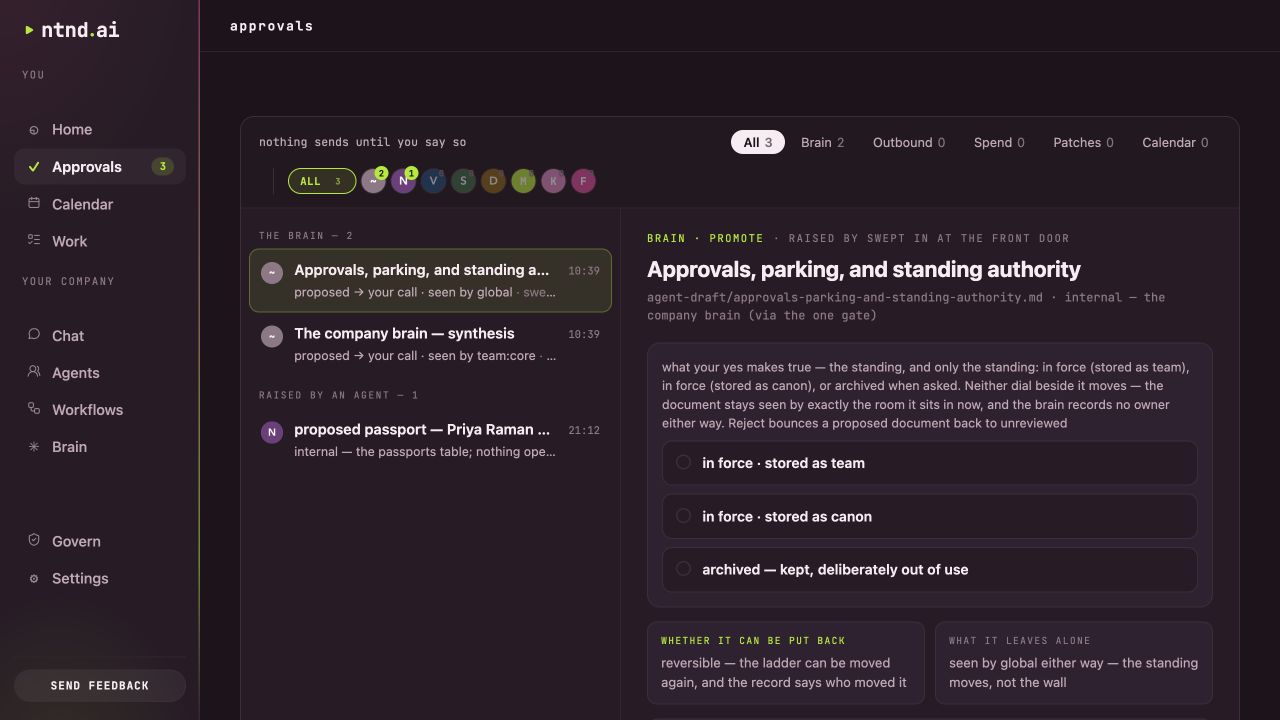Click the Brain asterisk icon
This screenshot has width=1280, height=720.
pyautogui.click(x=34, y=447)
